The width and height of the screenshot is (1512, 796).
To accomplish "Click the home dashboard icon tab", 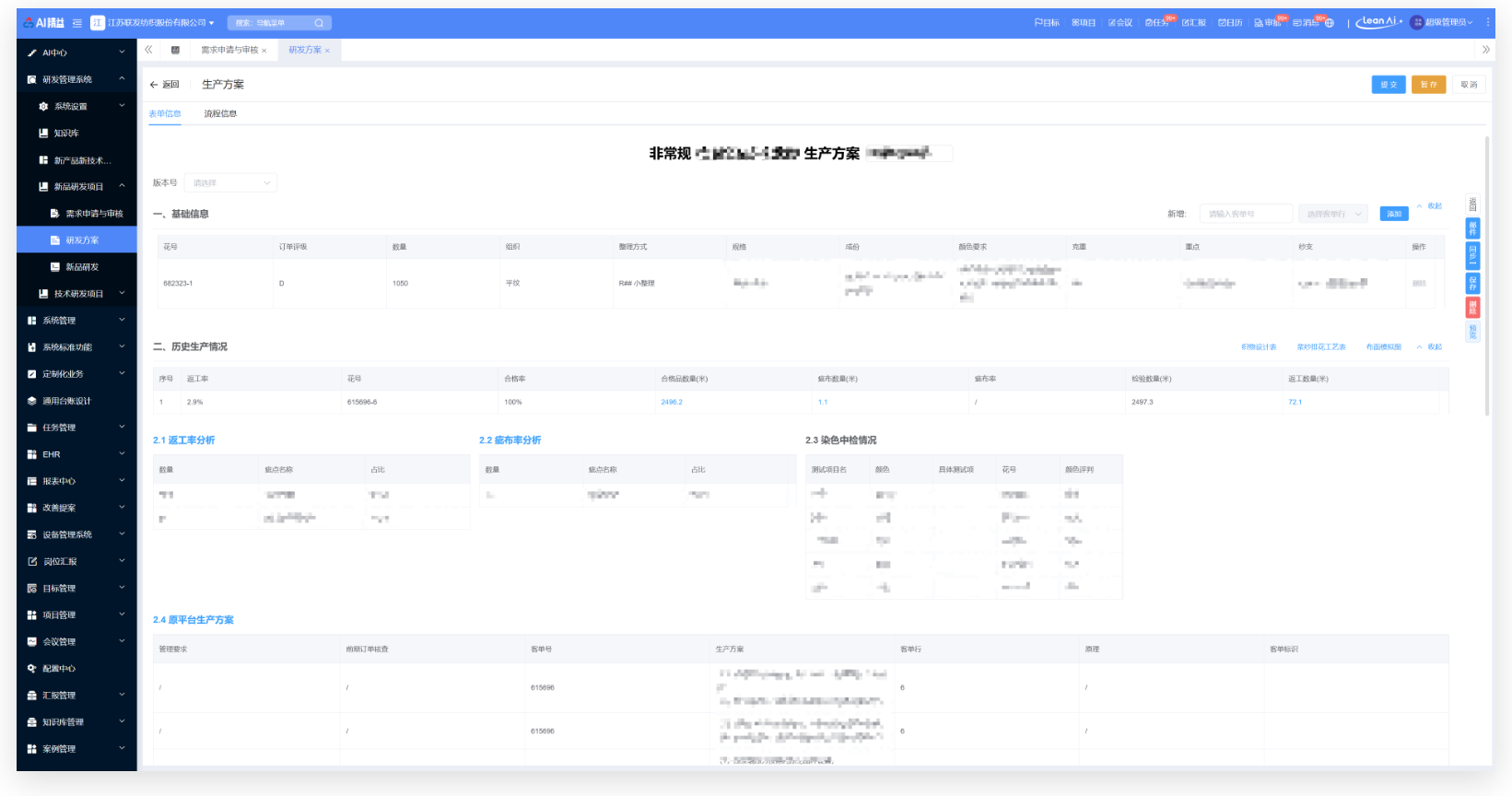I will coord(175,50).
